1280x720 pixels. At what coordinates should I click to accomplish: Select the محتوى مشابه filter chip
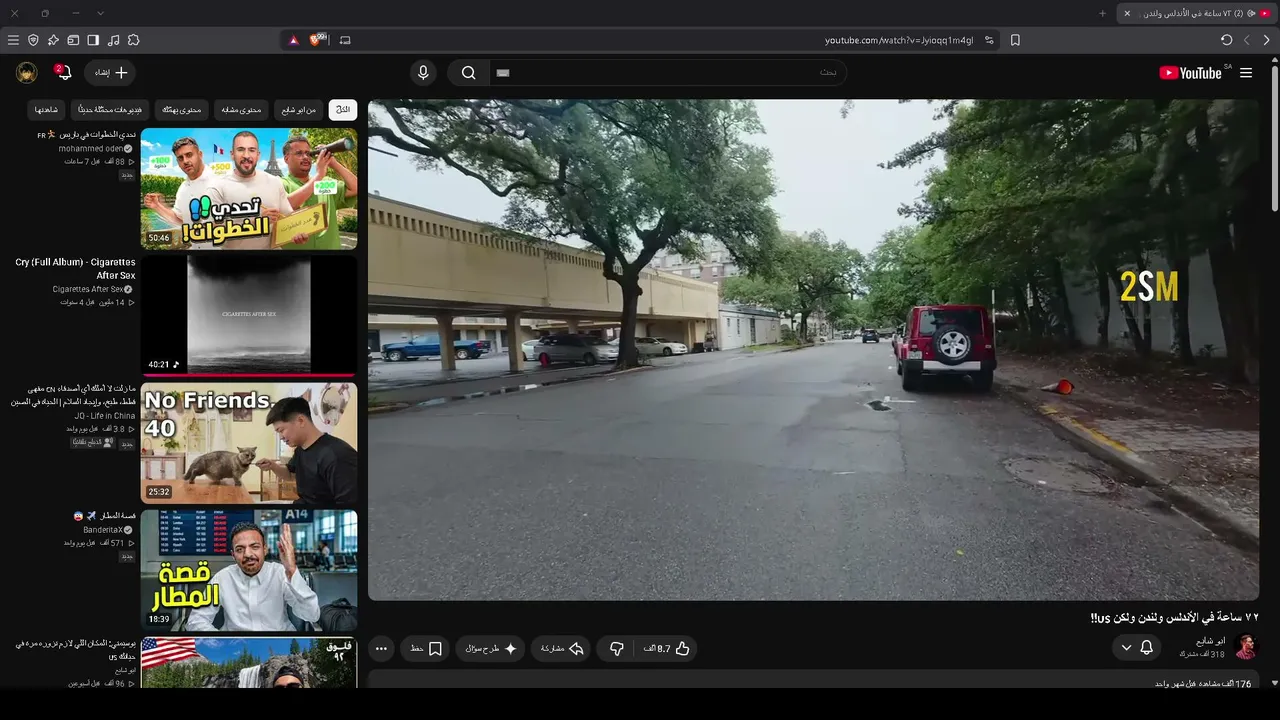(x=241, y=109)
